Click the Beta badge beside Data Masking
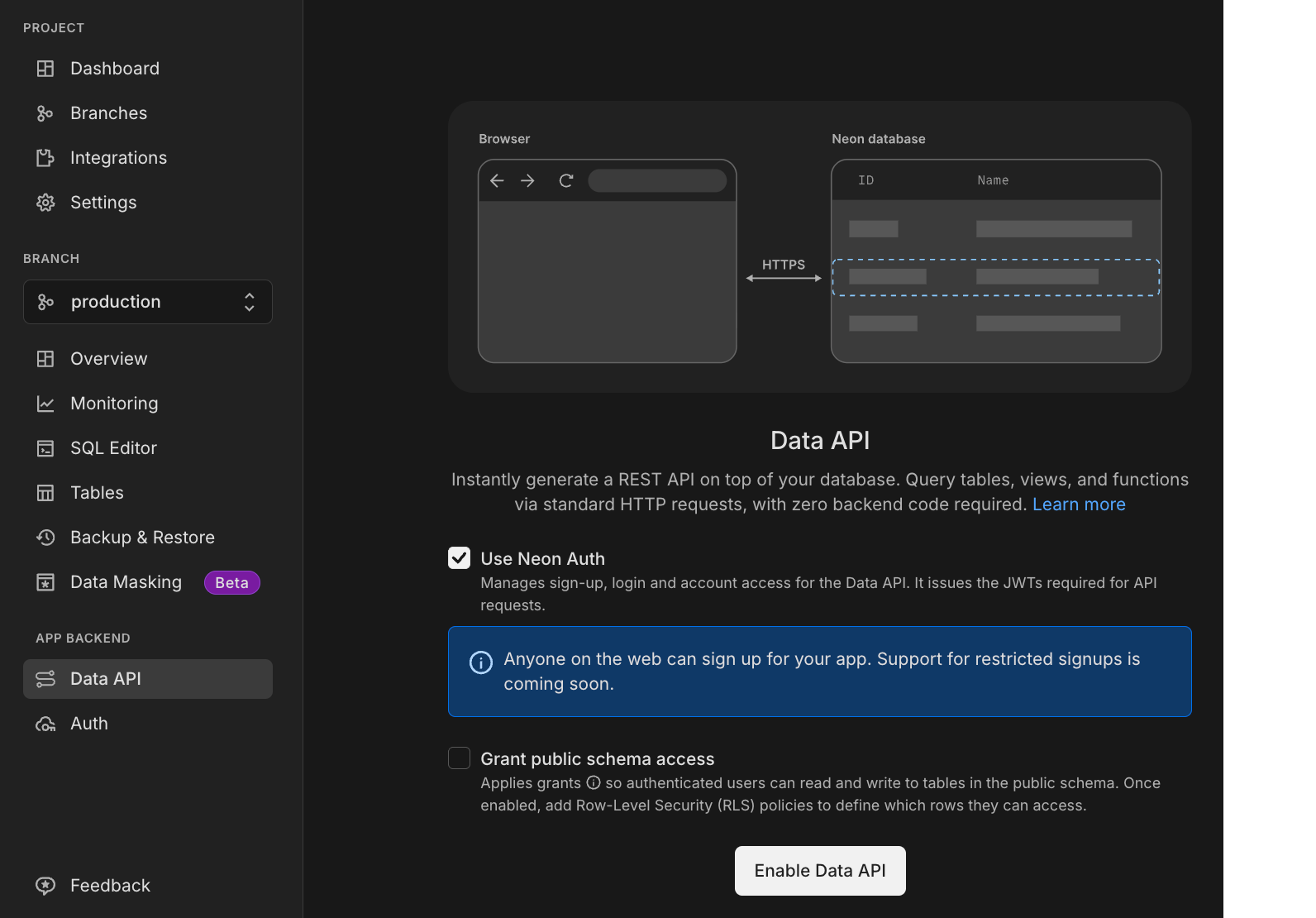This screenshot has width=1316, height=918. pyautogui.click(x=232, y=583)
